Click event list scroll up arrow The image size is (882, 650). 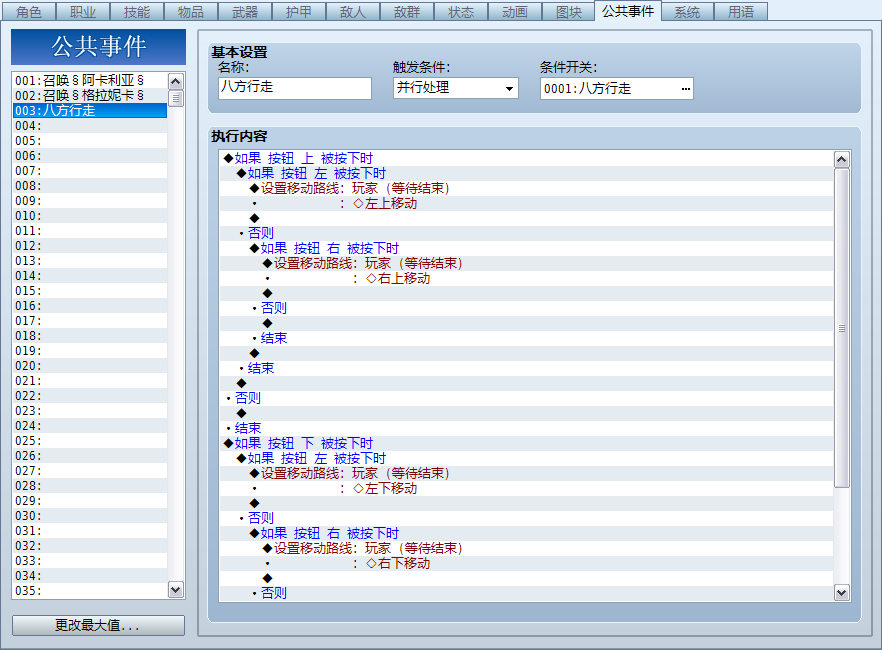(176, 82)
